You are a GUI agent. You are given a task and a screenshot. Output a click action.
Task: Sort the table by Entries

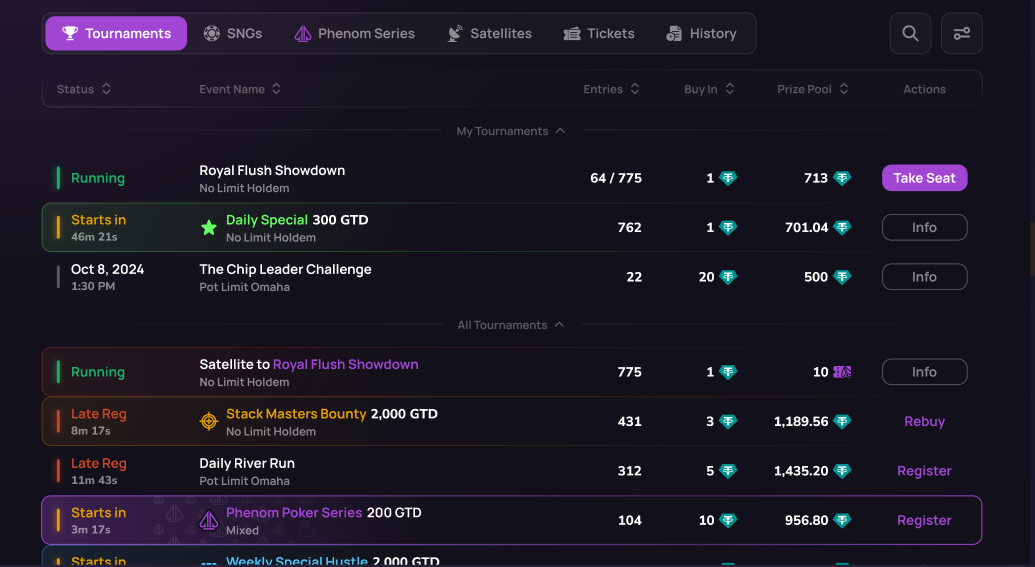pos(611,89)
